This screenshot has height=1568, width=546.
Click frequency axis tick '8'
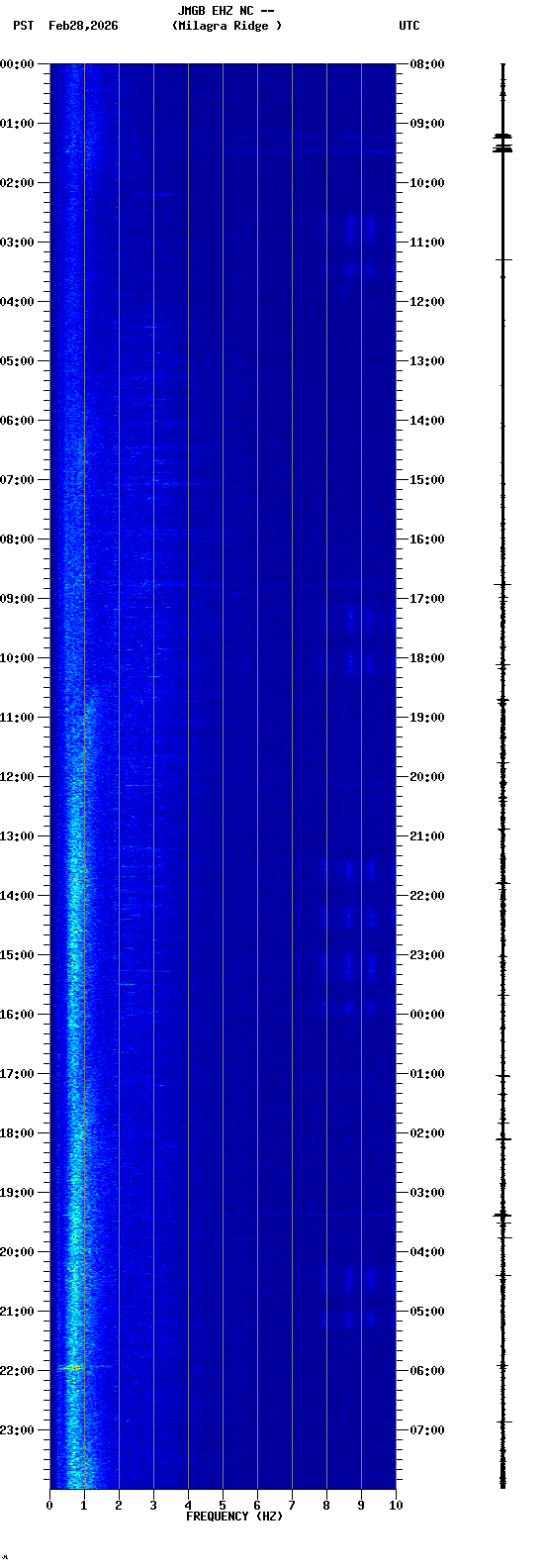[x=326, y=1506]
